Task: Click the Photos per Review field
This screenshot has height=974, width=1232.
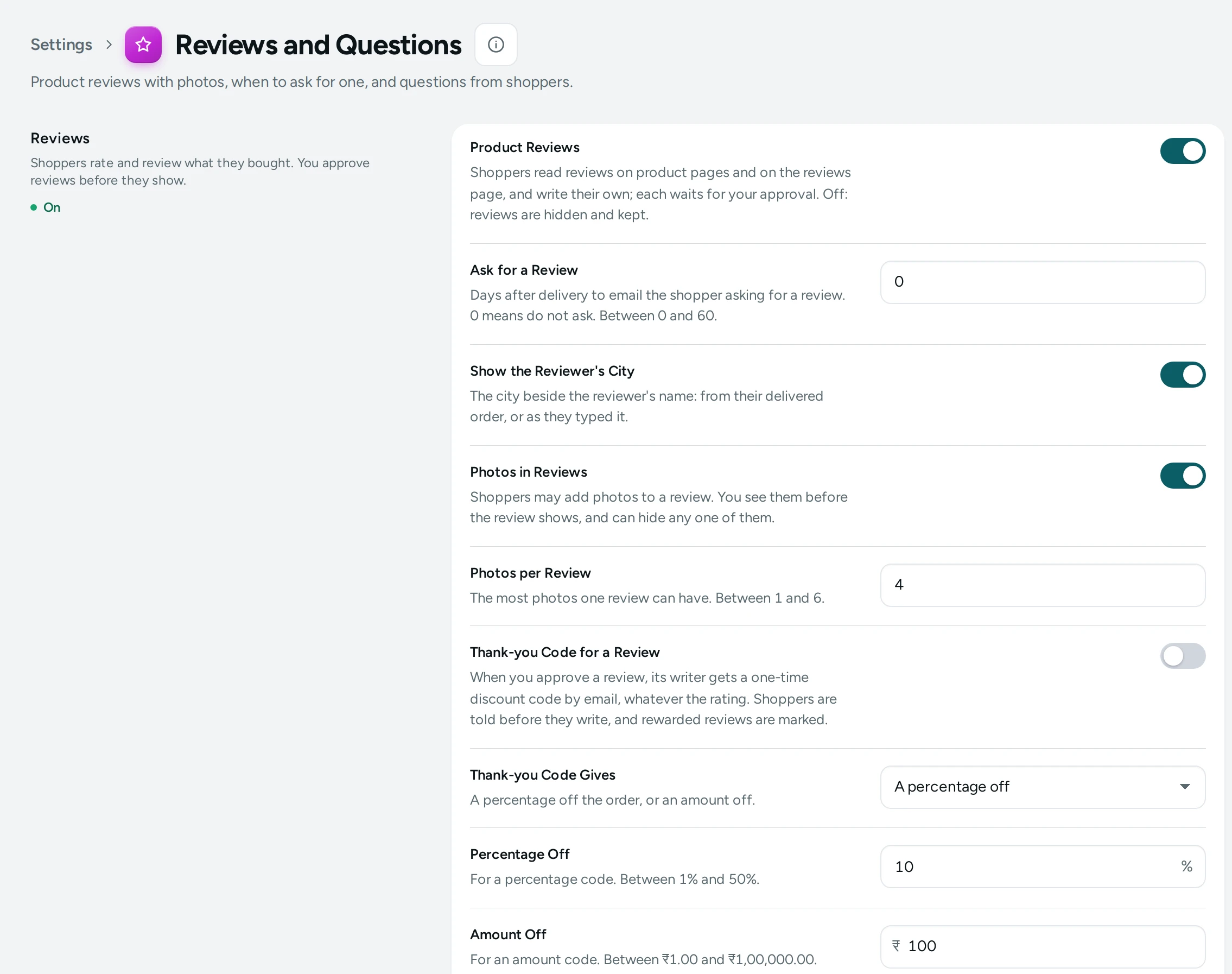Action: 1043,585
